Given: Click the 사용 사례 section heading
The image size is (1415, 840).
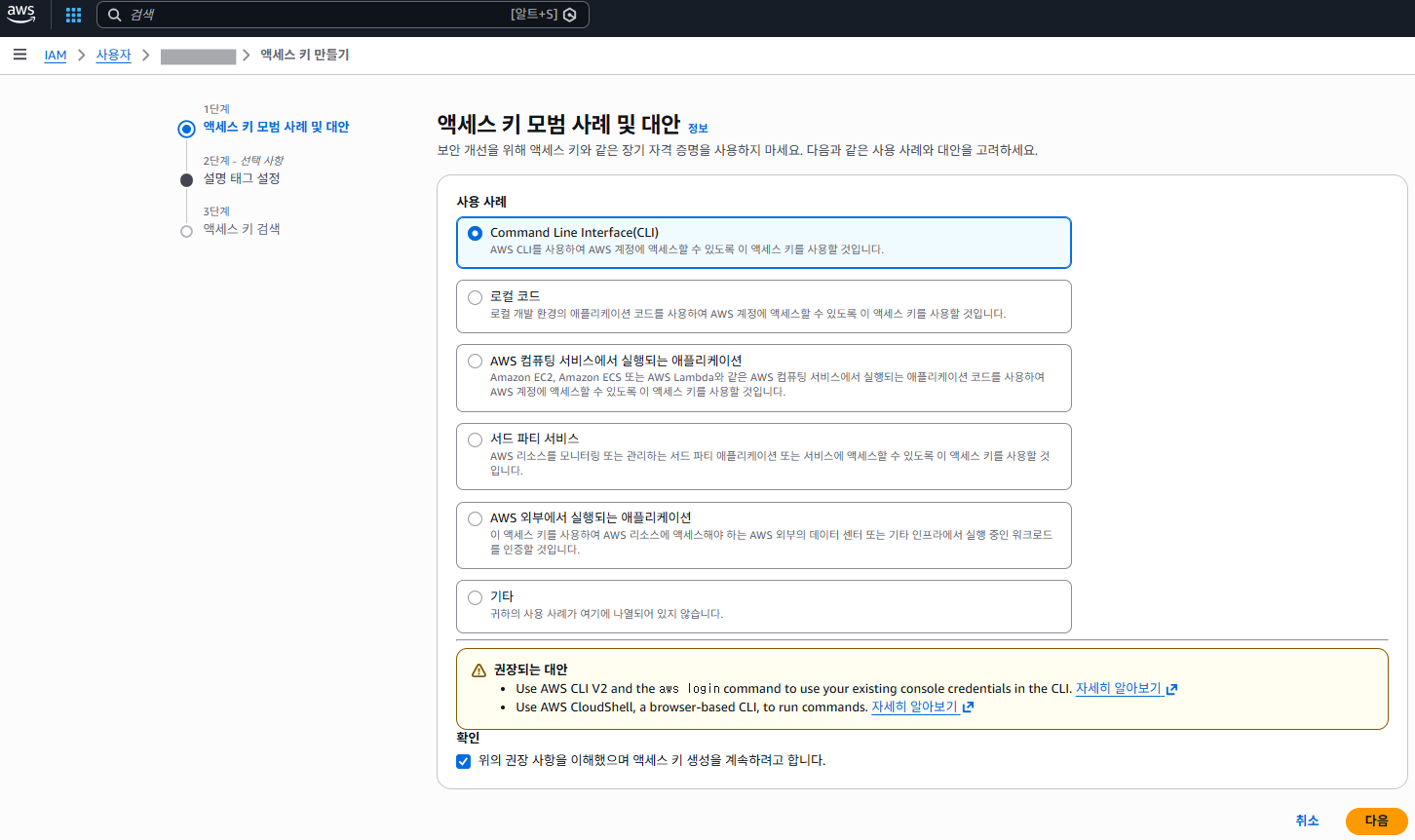Looking at the screenshot, I should pos(481,202).
